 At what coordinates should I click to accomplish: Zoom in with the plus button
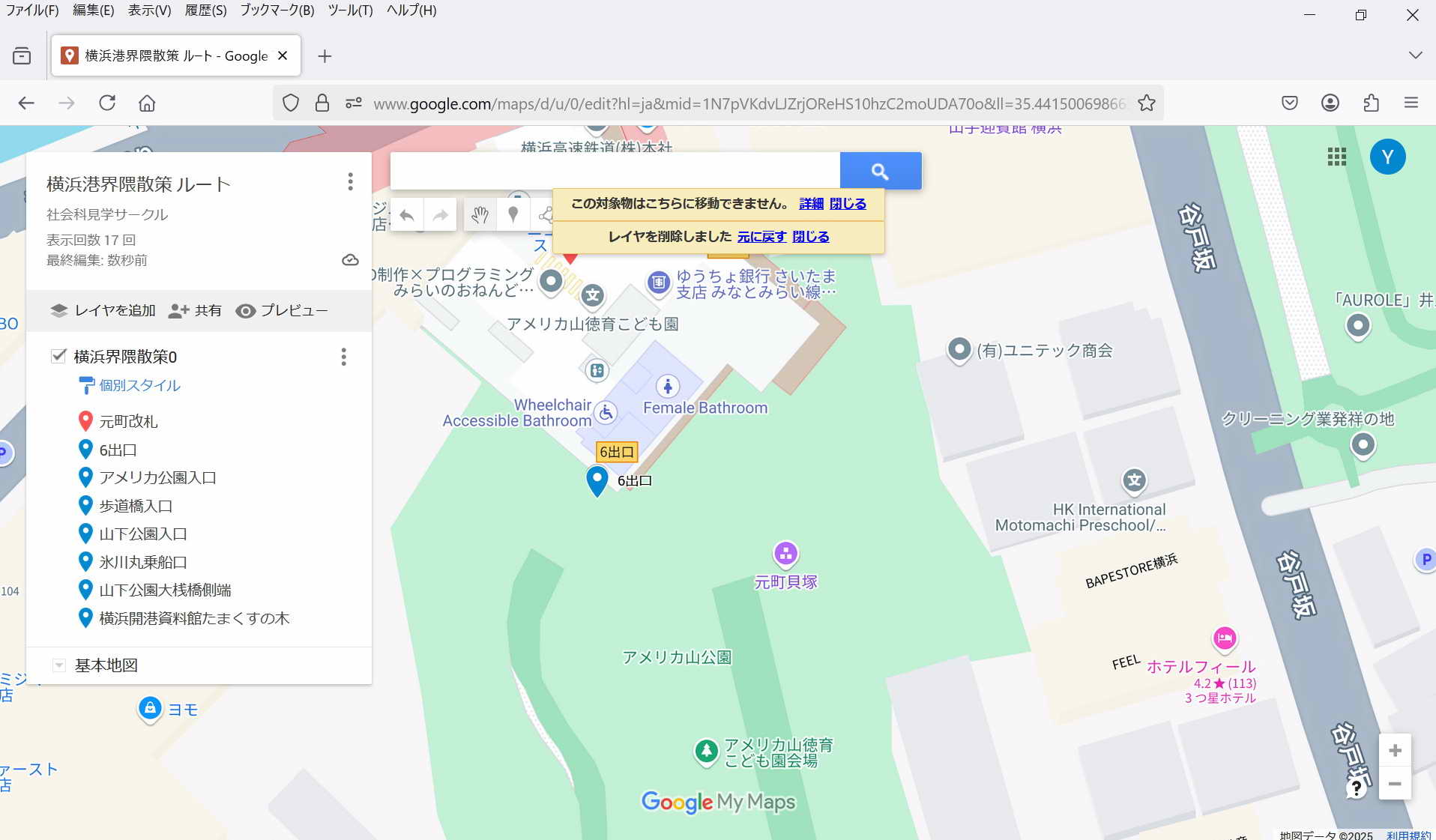[x=1394, y=751]
